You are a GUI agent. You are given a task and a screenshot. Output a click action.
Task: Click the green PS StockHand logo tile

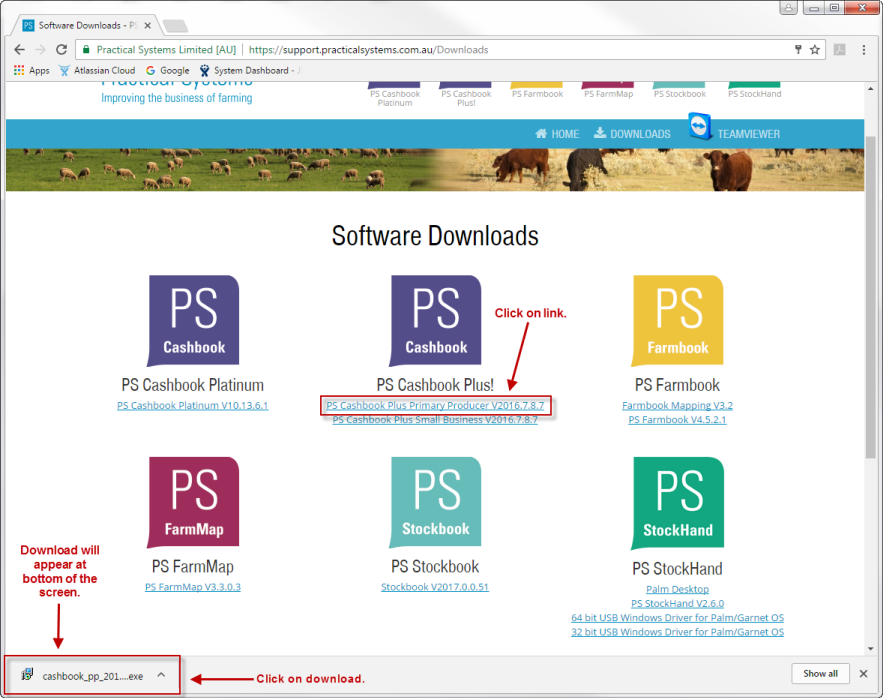click(x=677, y=503)
